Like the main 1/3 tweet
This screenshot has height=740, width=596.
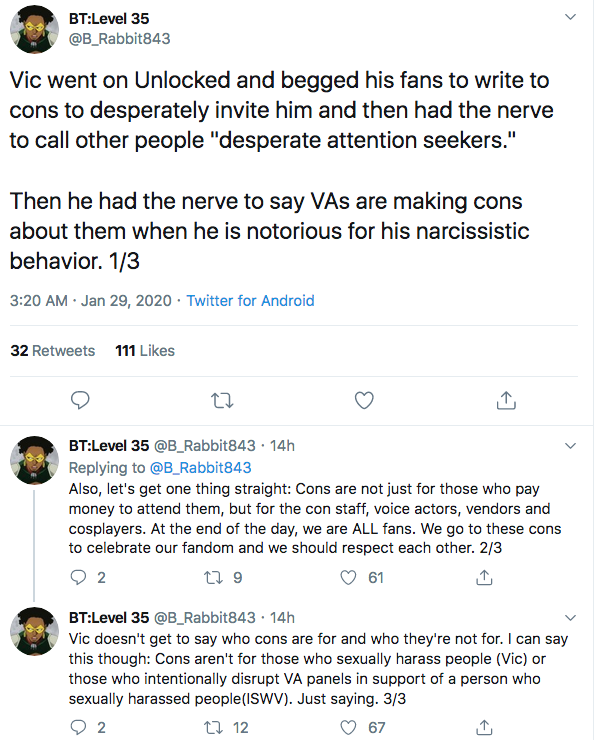click(x=364, y=400)
